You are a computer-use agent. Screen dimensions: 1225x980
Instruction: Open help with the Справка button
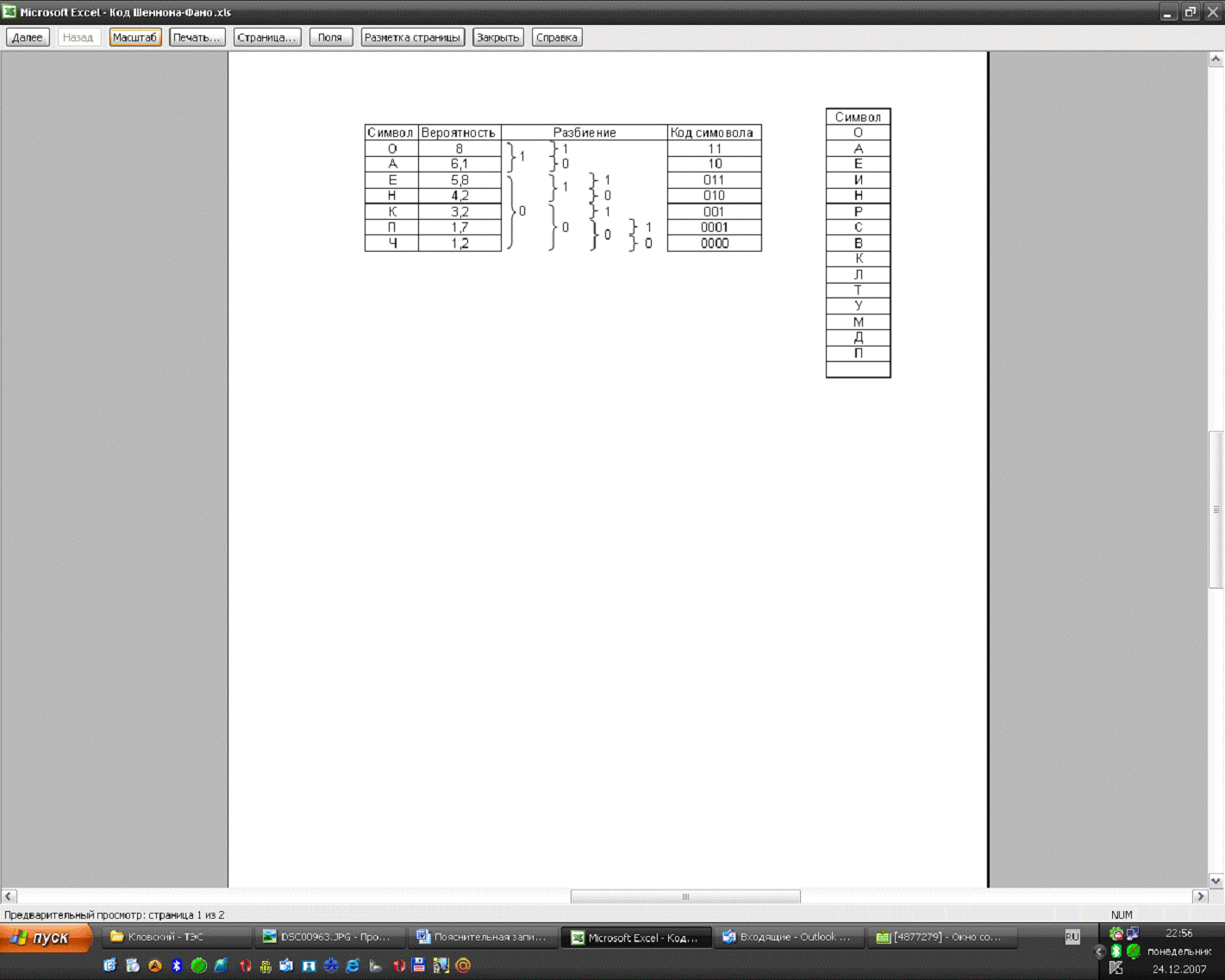[x=557, y=37]
